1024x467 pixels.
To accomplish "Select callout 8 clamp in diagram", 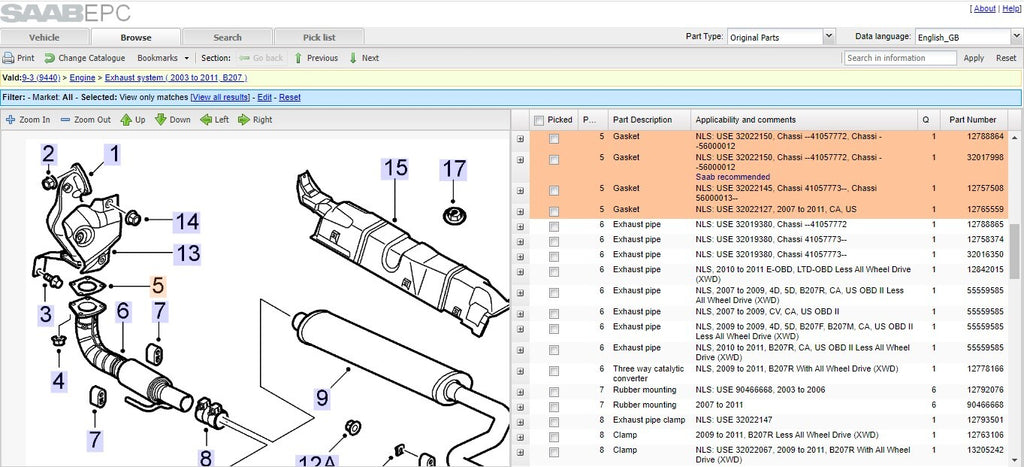I will [x=206, y=457].
